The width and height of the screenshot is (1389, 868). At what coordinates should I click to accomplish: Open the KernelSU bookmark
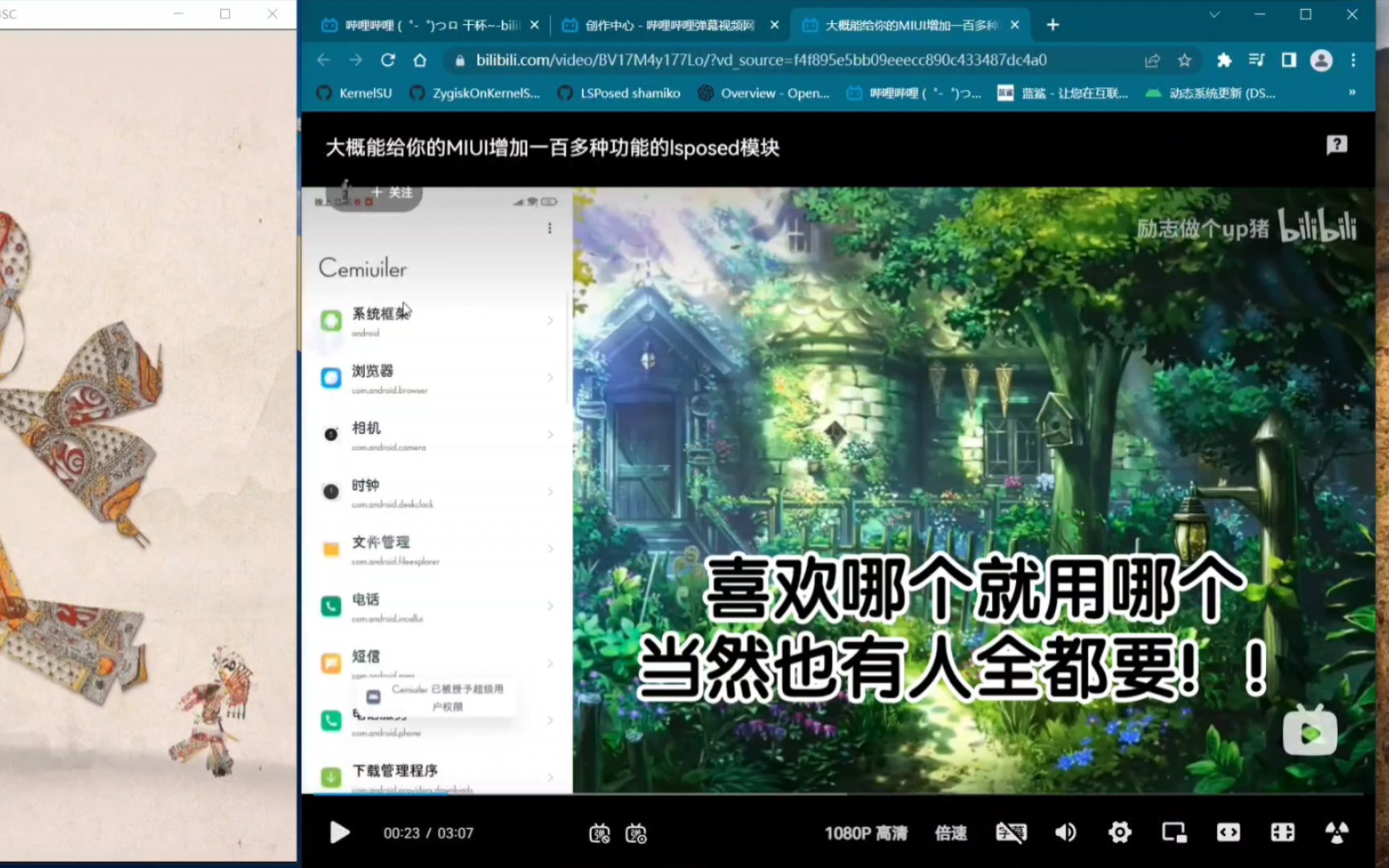354,92
